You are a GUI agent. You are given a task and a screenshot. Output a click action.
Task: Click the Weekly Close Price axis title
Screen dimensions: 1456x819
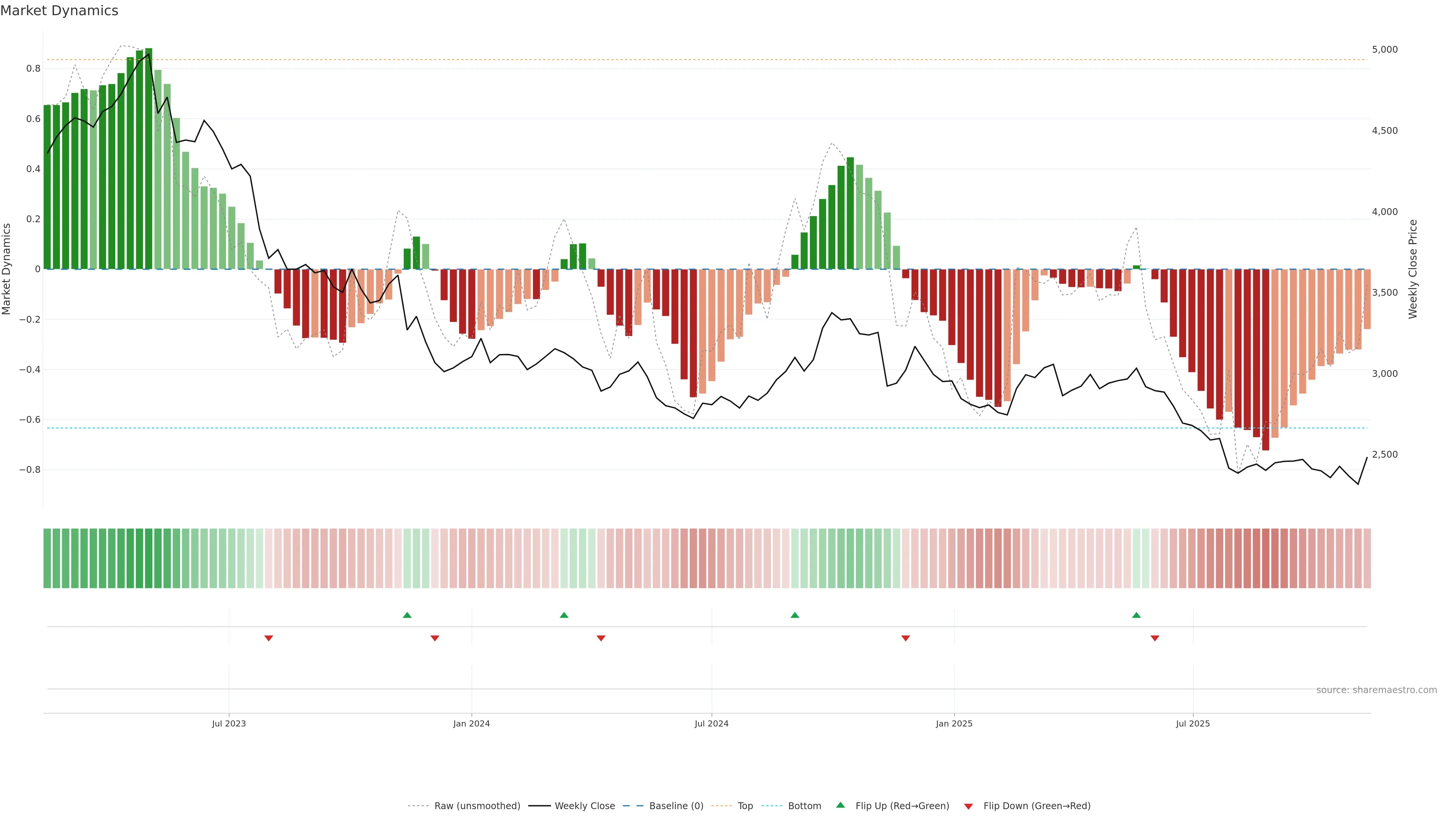click(1413, 269)
